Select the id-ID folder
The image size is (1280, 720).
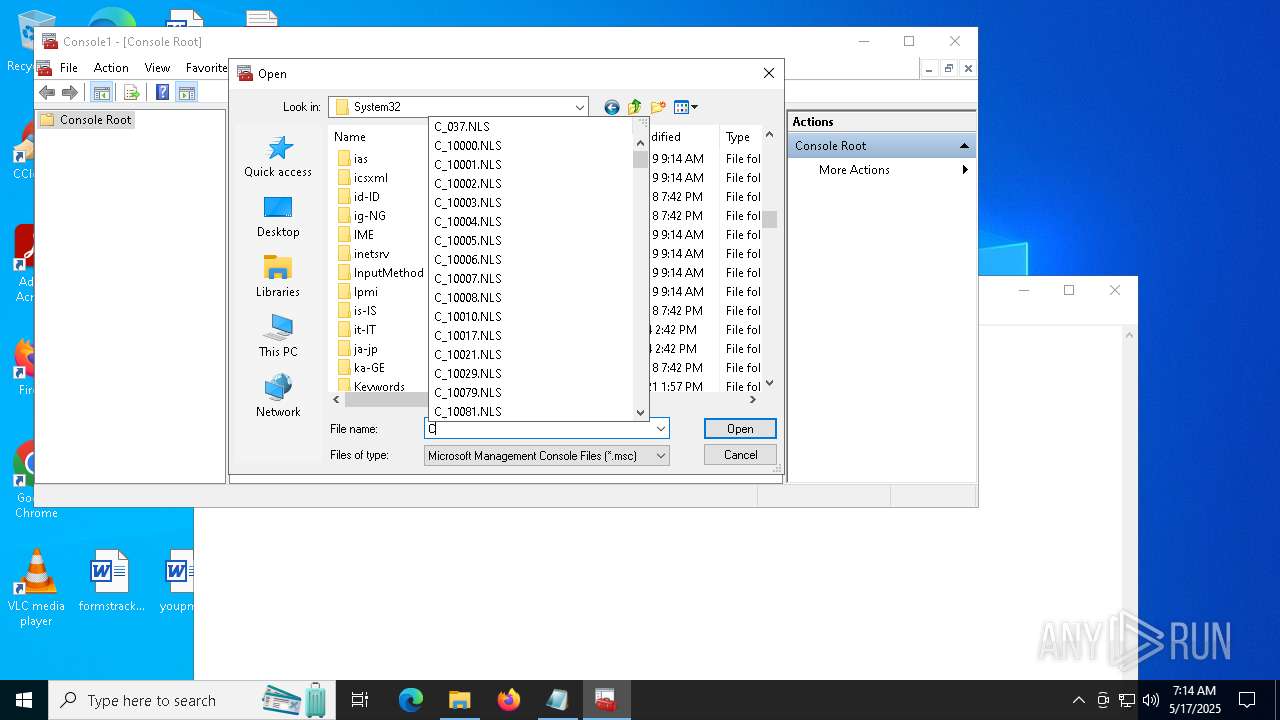click(358, 197)
